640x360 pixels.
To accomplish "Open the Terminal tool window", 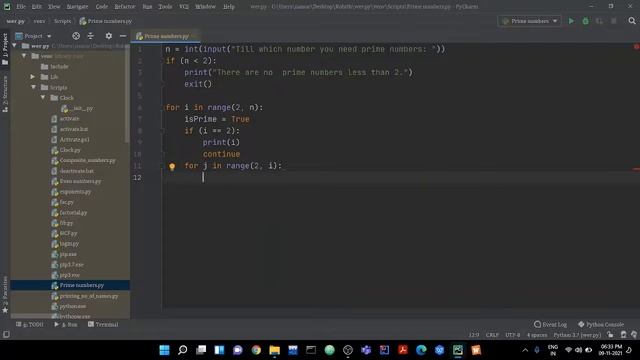I will point(103,324).
